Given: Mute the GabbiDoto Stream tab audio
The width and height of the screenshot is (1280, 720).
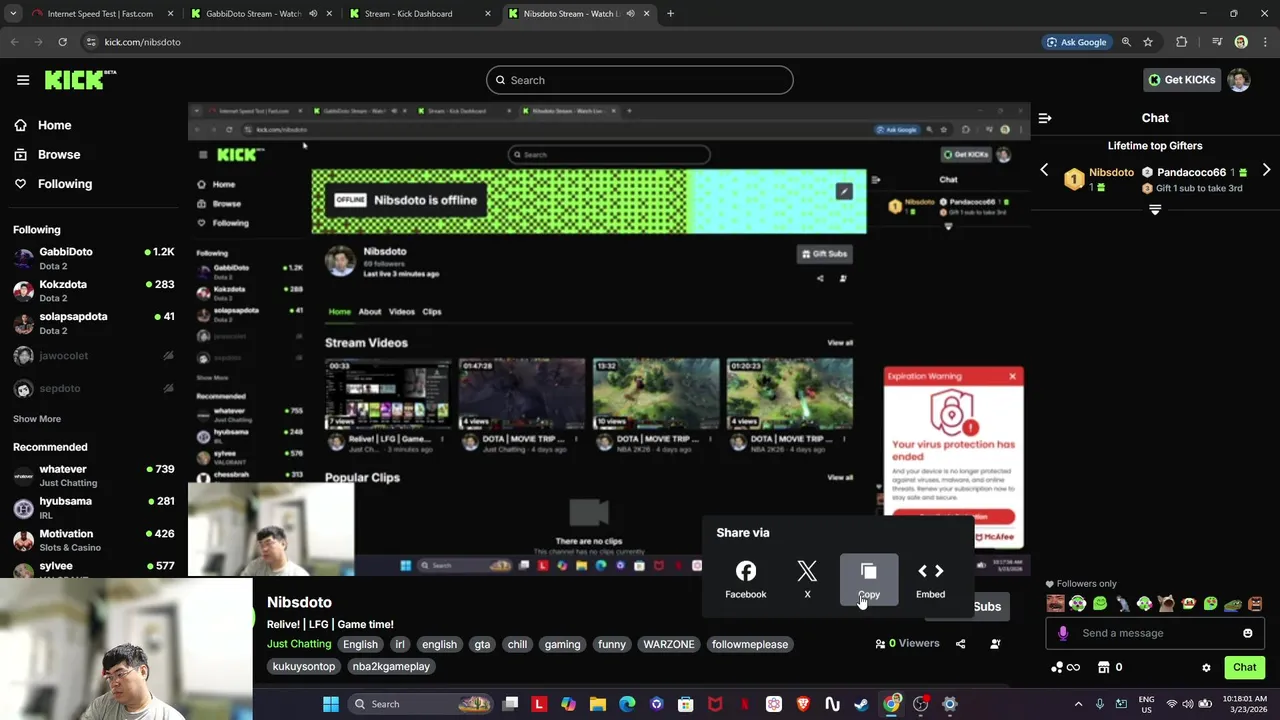Looking at the screenshot, I should click(313, 14).
